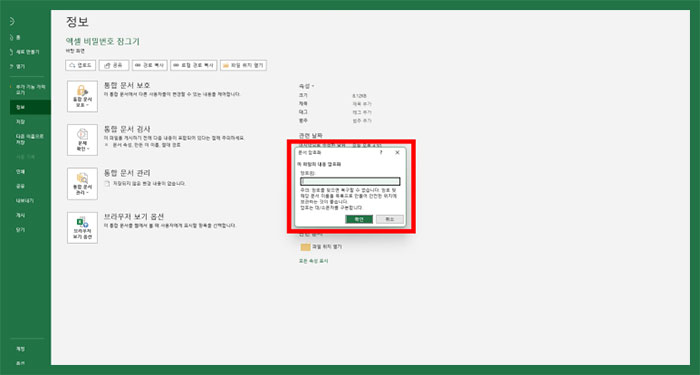700x375 pixels.
Task: Click the 업로드 (Upload) button
Action: 80,65
